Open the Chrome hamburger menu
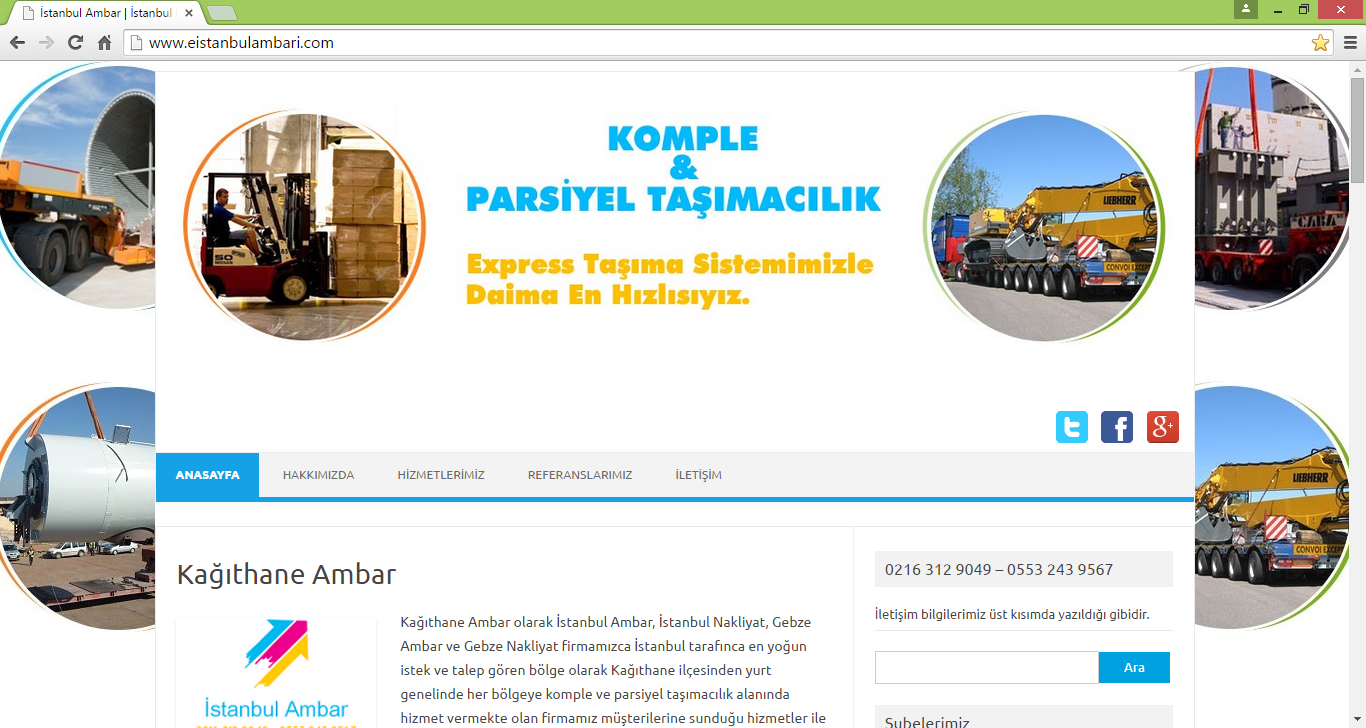 (1350, 43)
